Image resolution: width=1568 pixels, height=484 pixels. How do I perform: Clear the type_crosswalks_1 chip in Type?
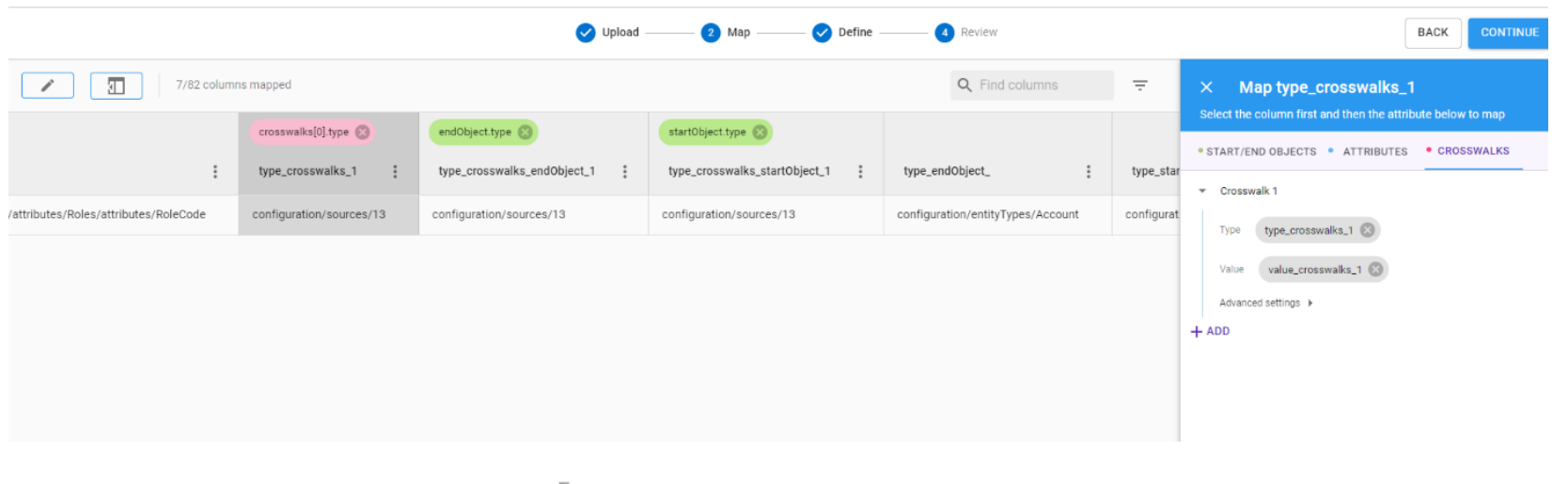click(x=1368, y=230)
